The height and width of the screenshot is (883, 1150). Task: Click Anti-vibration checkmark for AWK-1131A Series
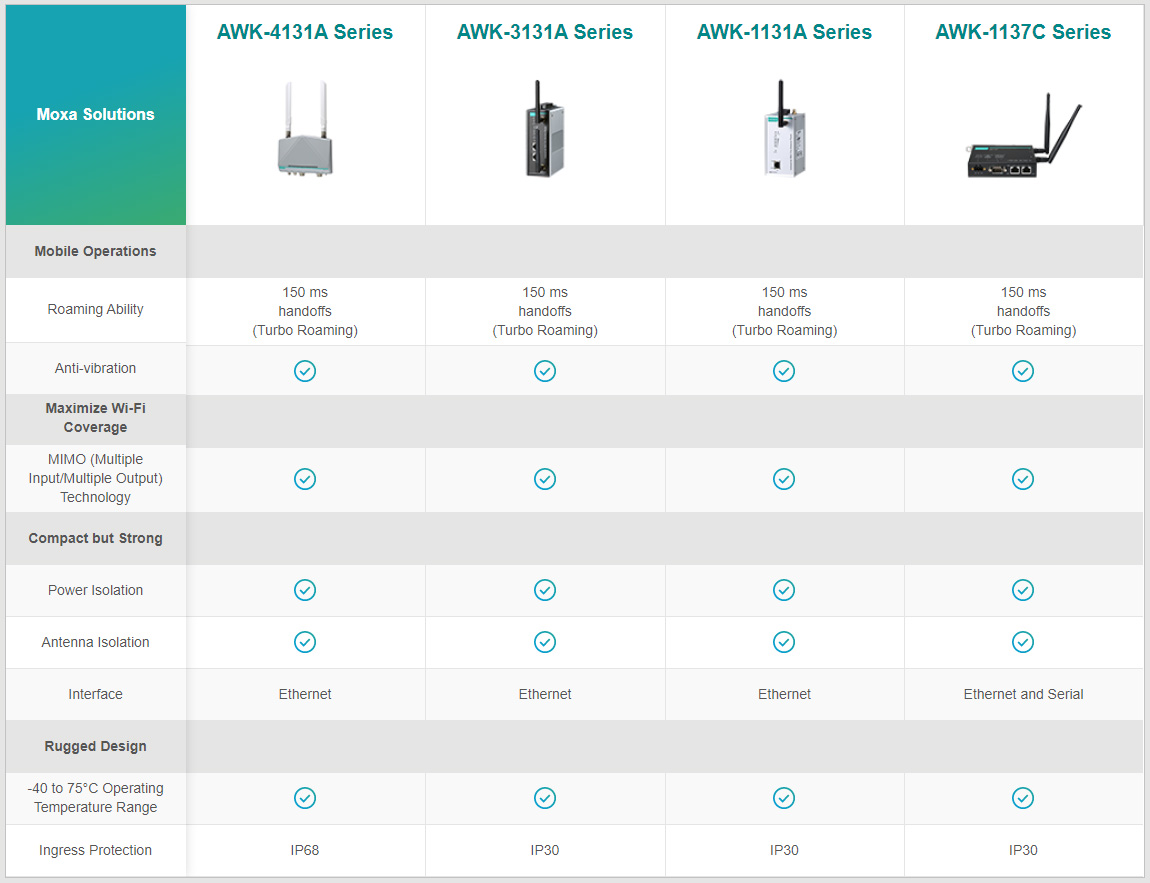pos(784,371)
